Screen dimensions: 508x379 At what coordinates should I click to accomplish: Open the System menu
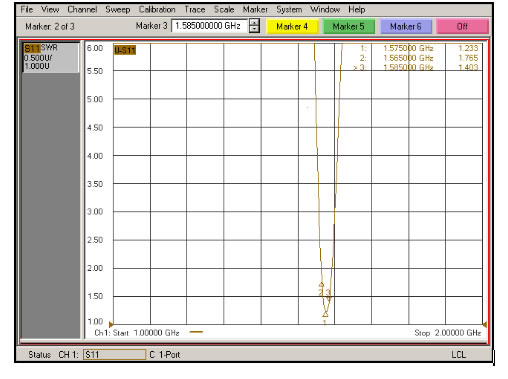(289, 10)
